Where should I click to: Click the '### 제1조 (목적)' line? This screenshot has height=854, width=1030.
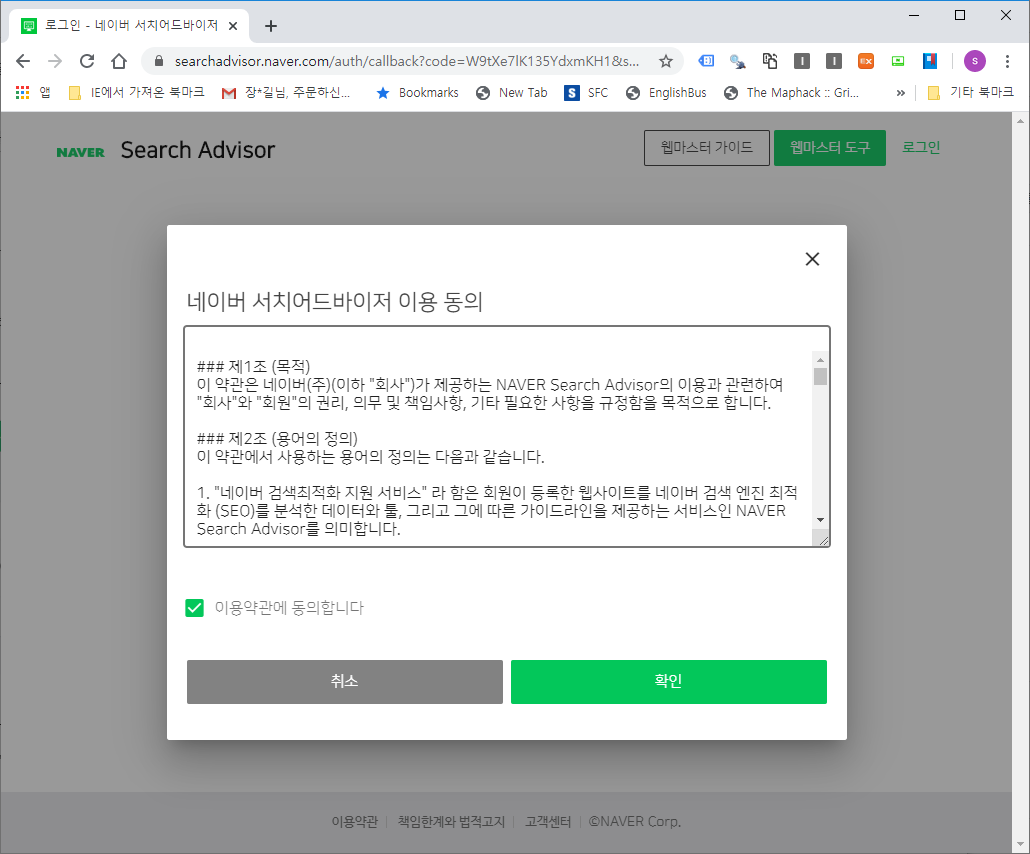[x=254, y=366]
